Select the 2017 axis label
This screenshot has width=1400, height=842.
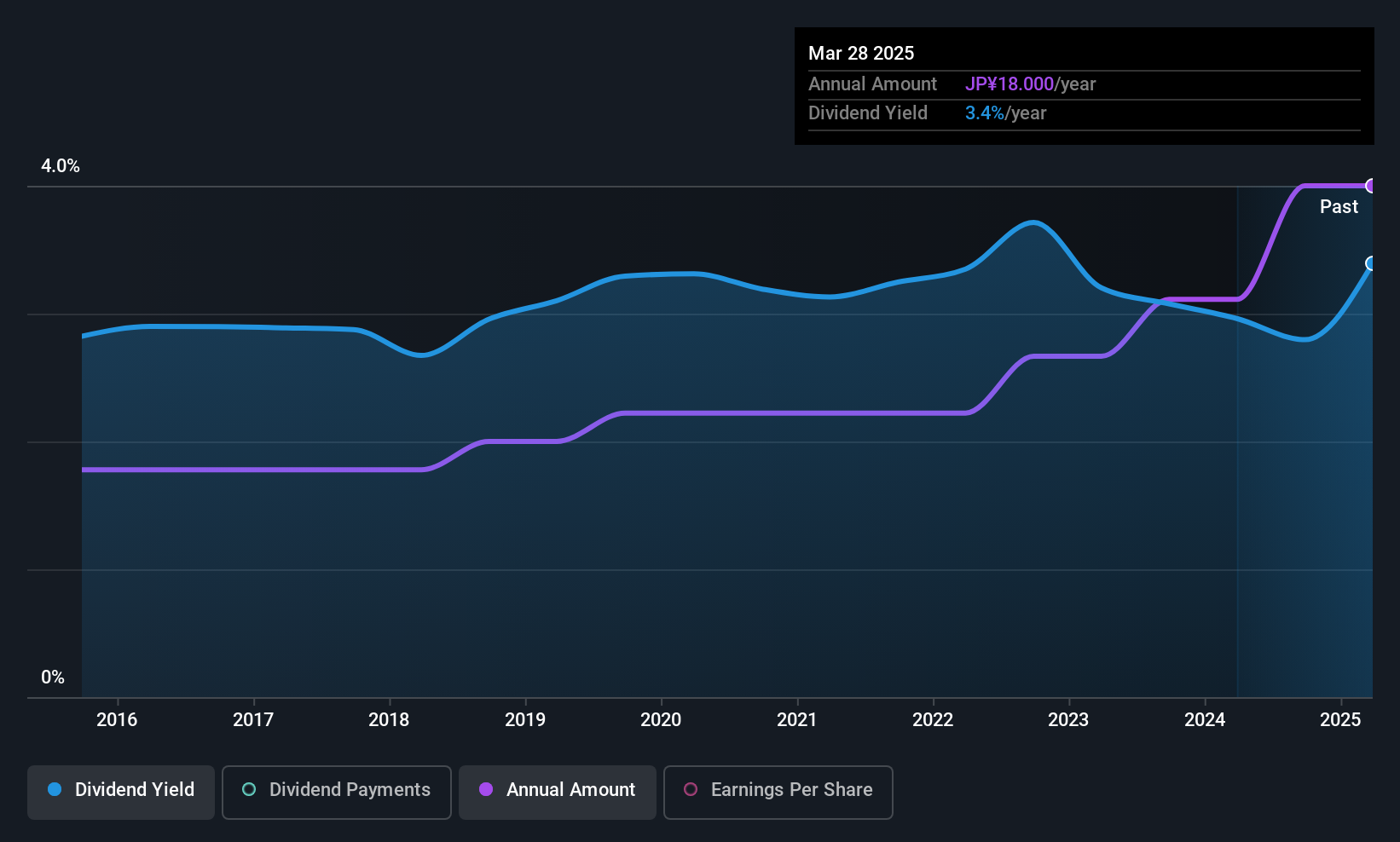coord(253,719)
